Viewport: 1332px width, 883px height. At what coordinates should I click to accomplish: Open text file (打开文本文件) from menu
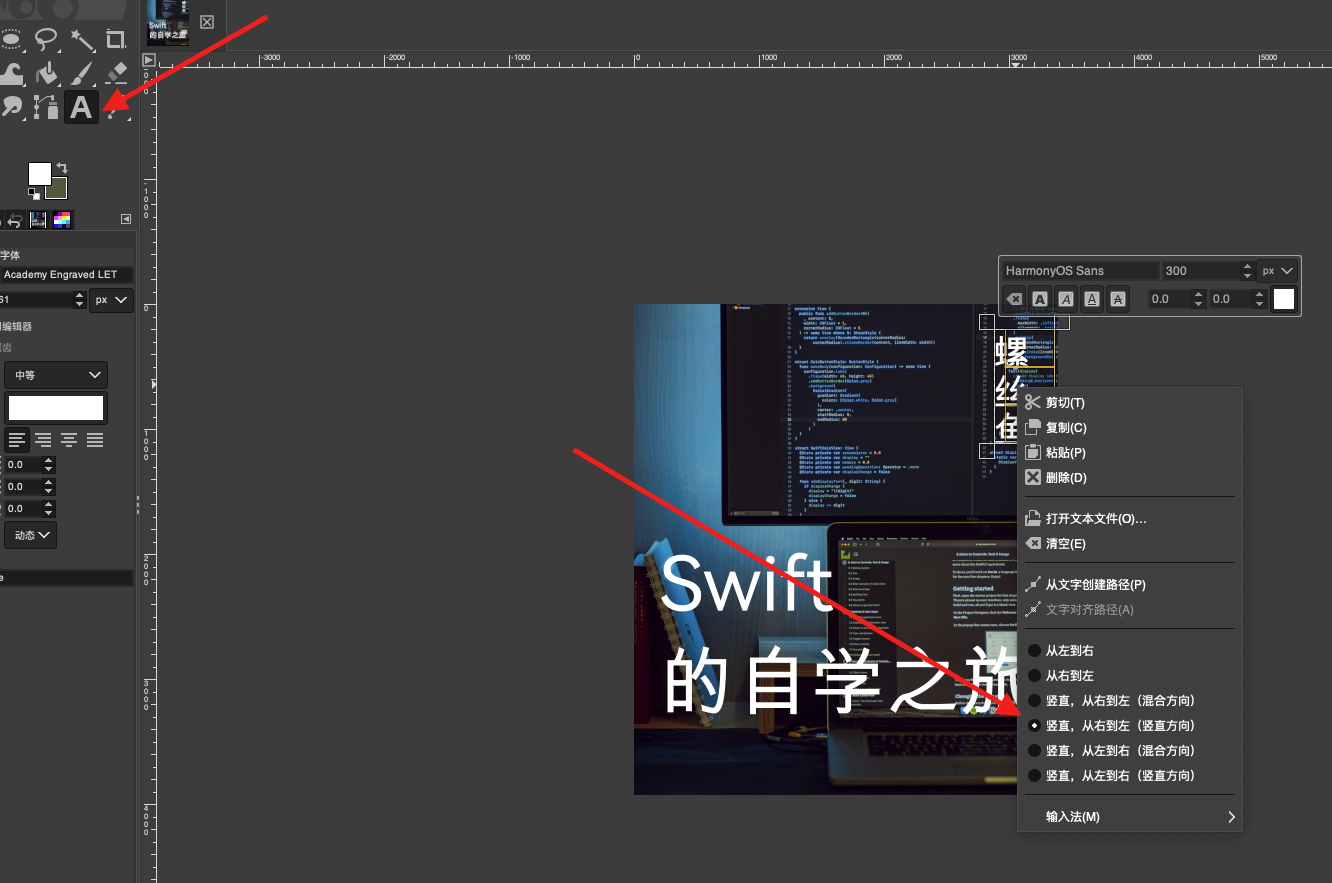[1130, 518]
